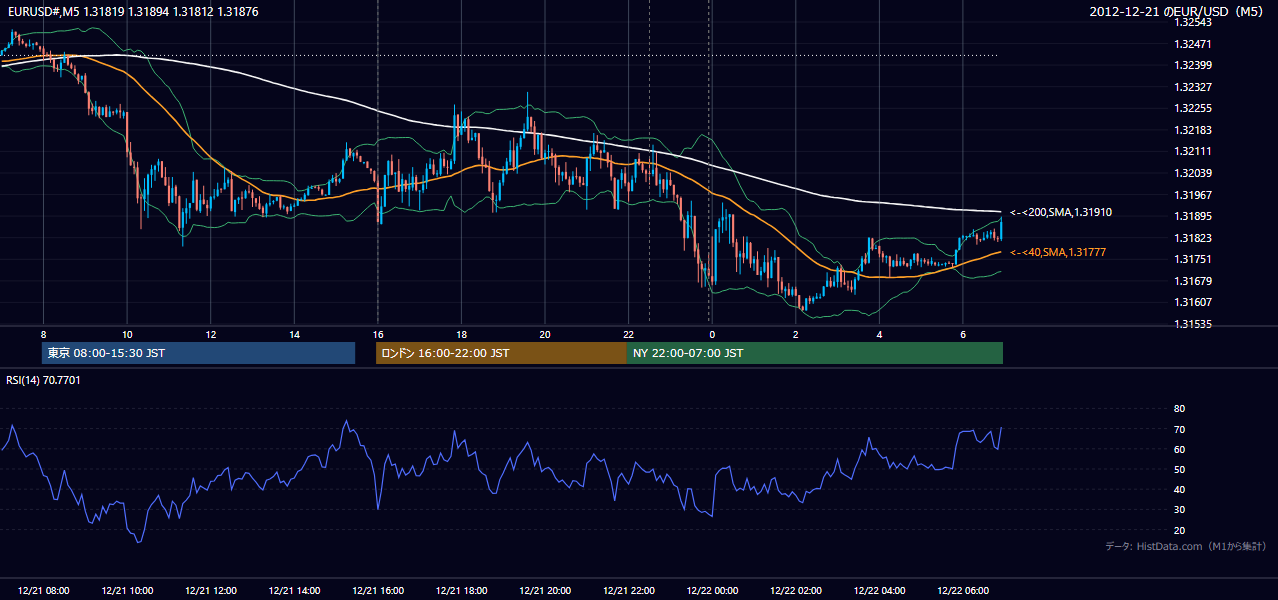Click the 12/22 00:00 time label
1278x600 pixels.
click(712, 591)
